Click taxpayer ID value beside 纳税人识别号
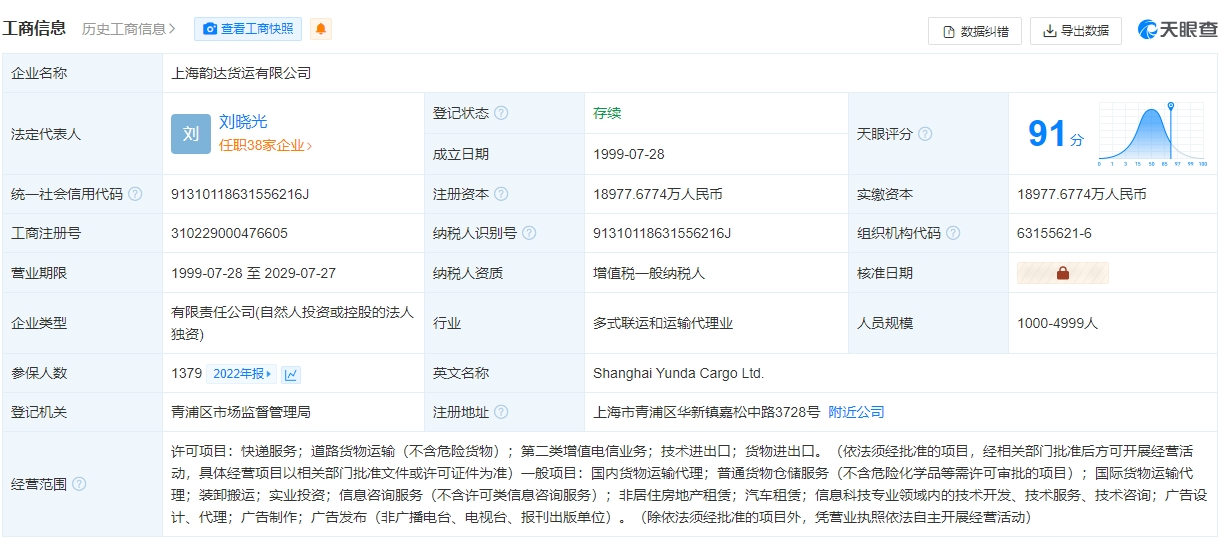The height and width of the screenshot is (547, 1225). [662, 233]
